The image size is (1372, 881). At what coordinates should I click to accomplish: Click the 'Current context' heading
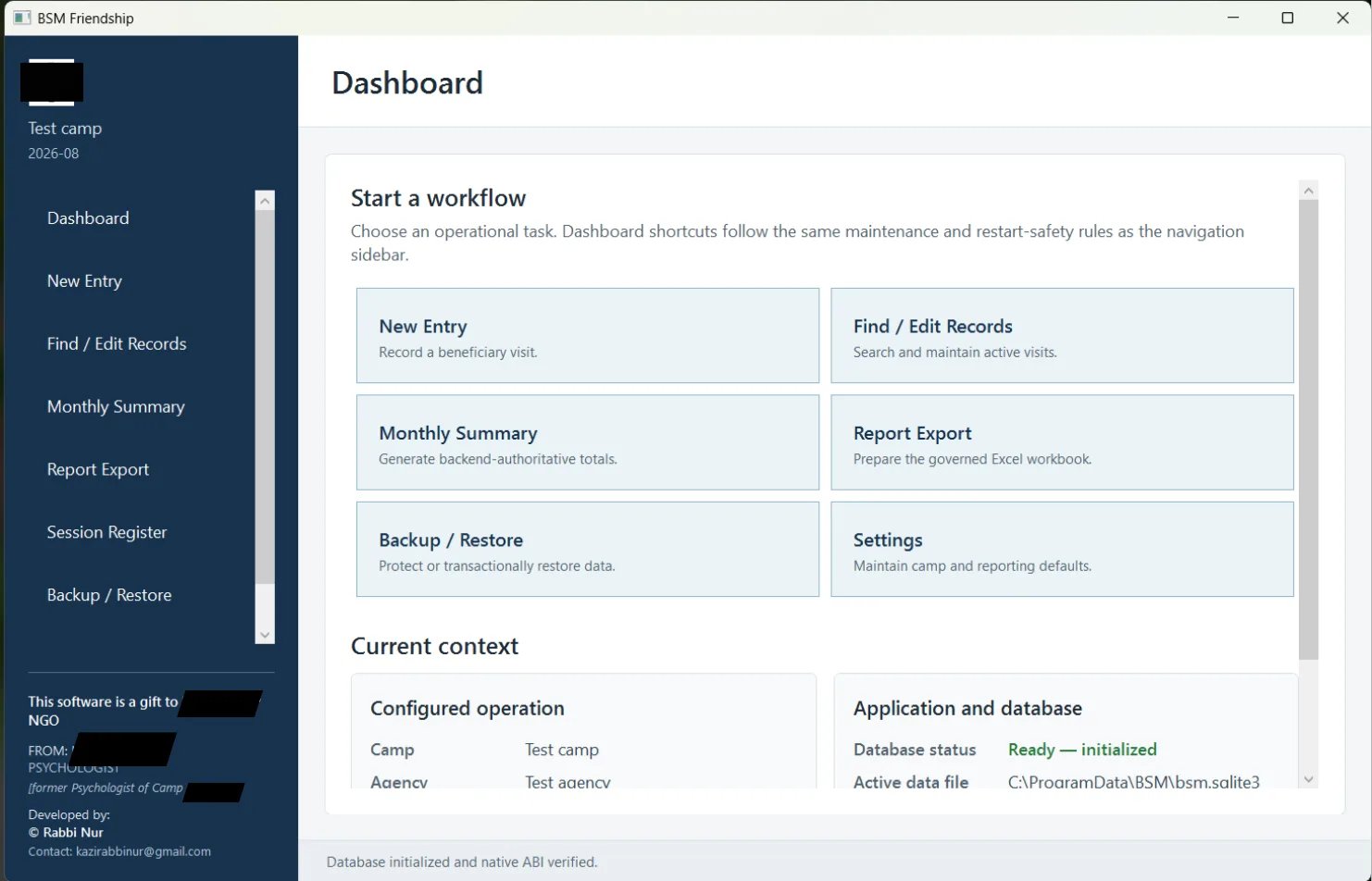(434, 646)
